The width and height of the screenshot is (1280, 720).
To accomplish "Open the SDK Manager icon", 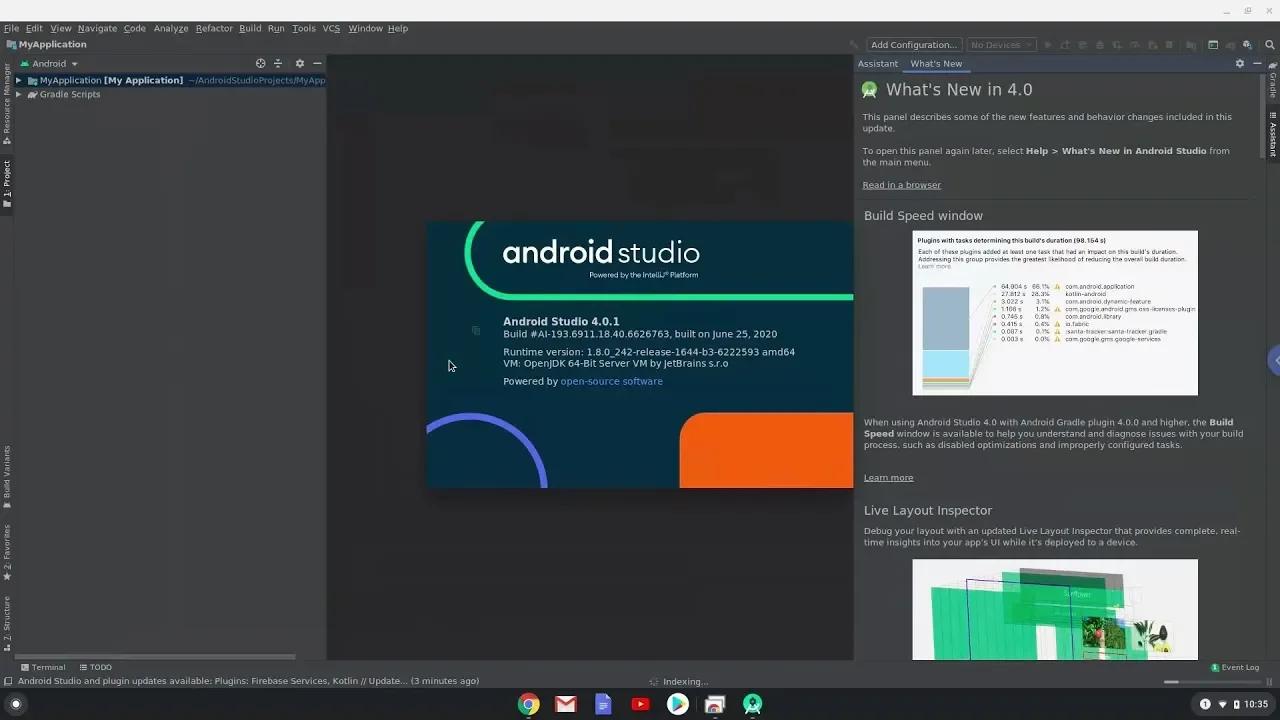I will (1247, 45).
